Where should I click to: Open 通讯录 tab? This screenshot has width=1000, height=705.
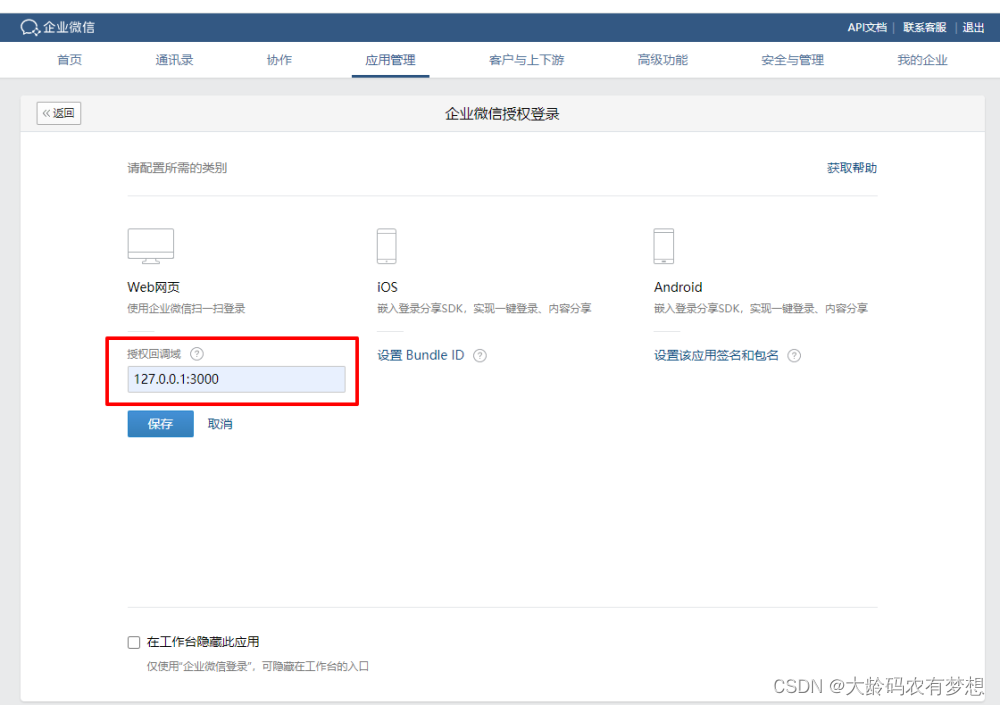(x=174, y=60)
